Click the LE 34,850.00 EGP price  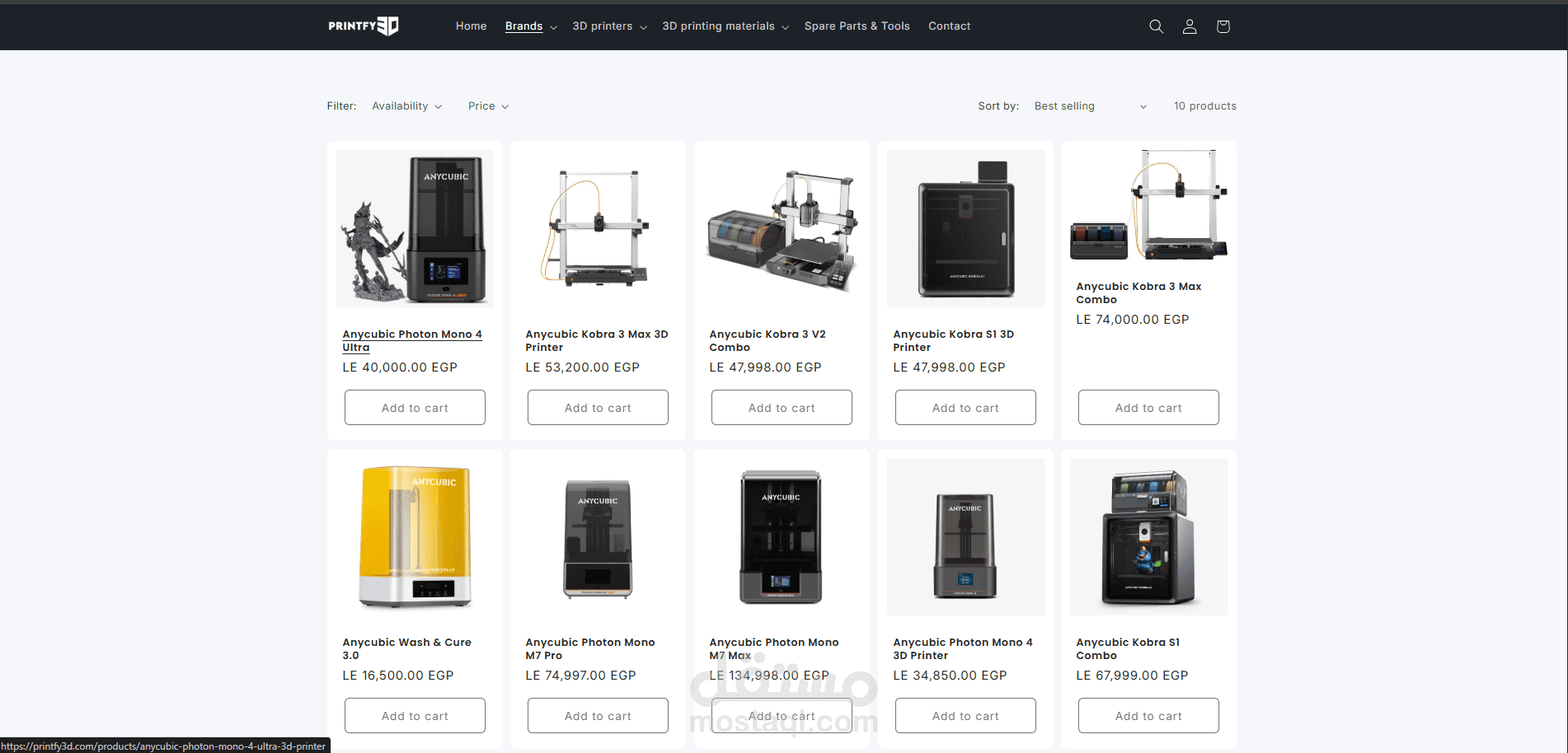(950, 676)
